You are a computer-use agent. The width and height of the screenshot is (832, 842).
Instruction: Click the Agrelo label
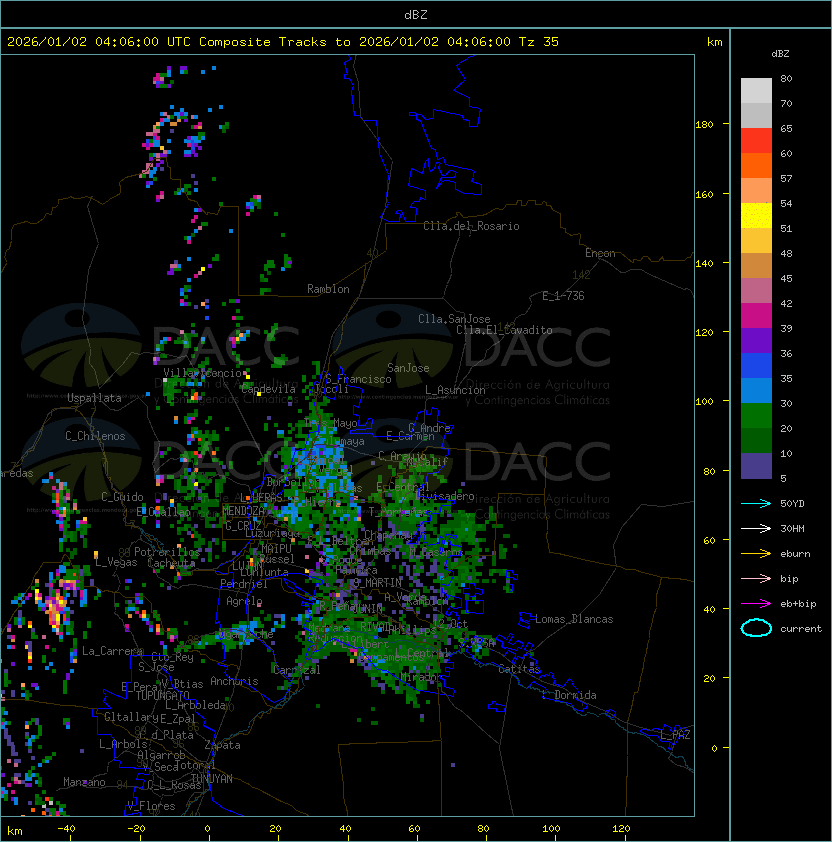click(x=244, y=601)
